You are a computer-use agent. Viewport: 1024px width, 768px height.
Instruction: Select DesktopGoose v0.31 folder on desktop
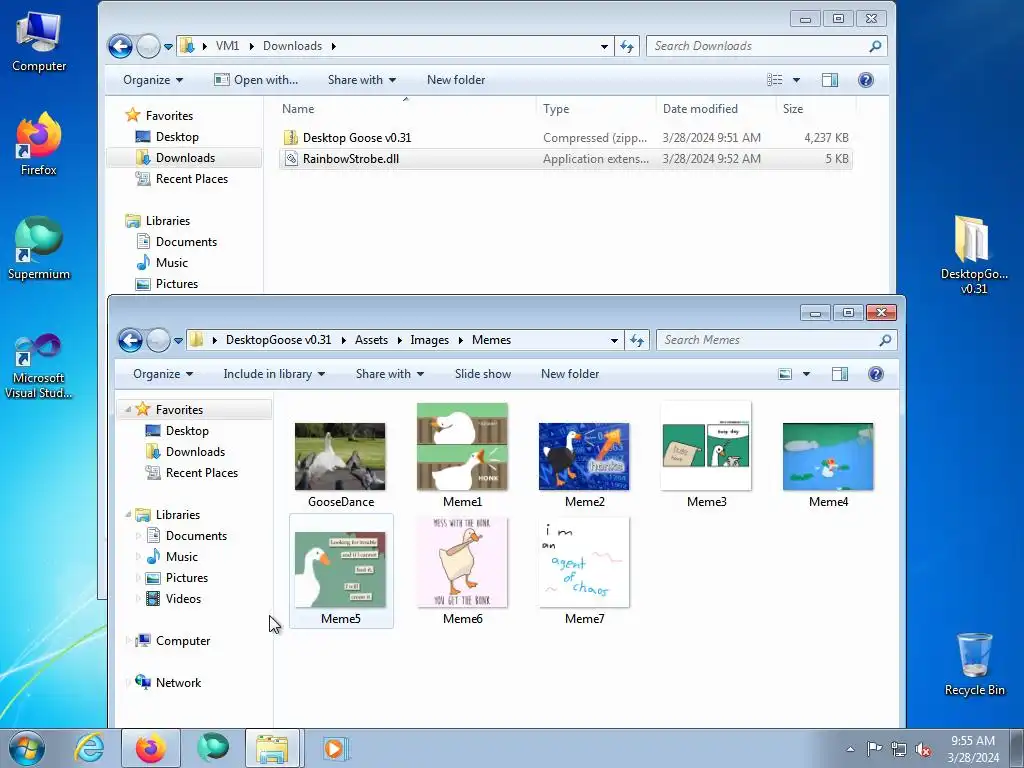(x=974, y=255)
